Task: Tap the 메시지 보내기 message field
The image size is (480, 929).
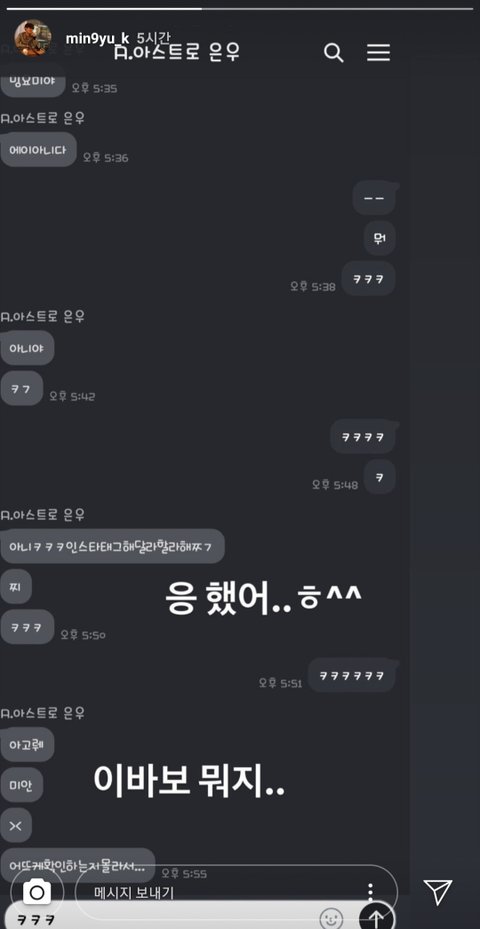Action: 236,892
